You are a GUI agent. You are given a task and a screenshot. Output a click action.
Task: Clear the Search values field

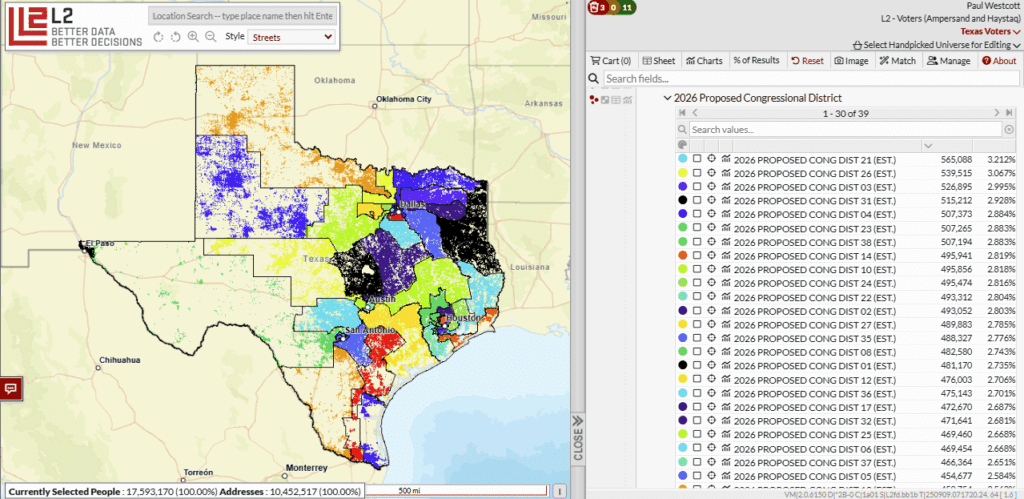coord(1009,130)
